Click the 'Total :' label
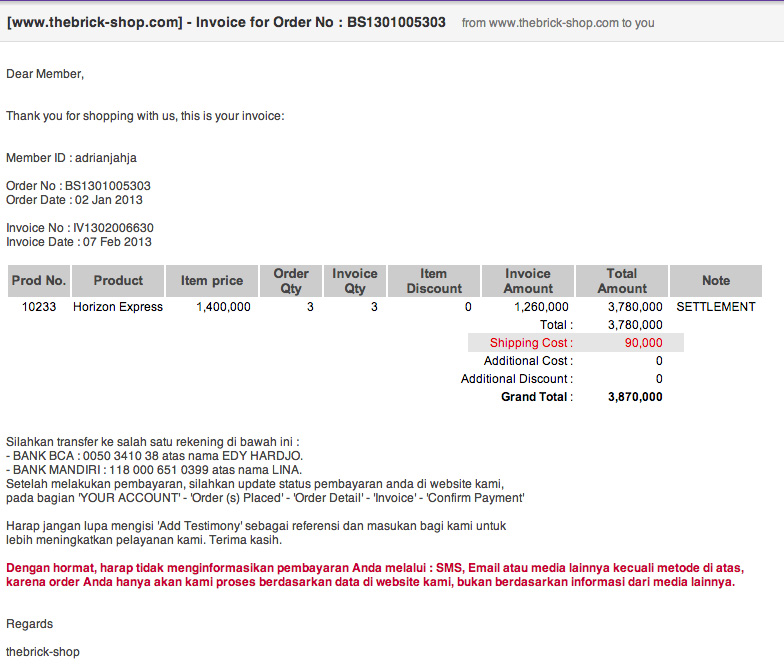Screen dimensions: 784x664 pyautogui.click(x=556, y=325)
